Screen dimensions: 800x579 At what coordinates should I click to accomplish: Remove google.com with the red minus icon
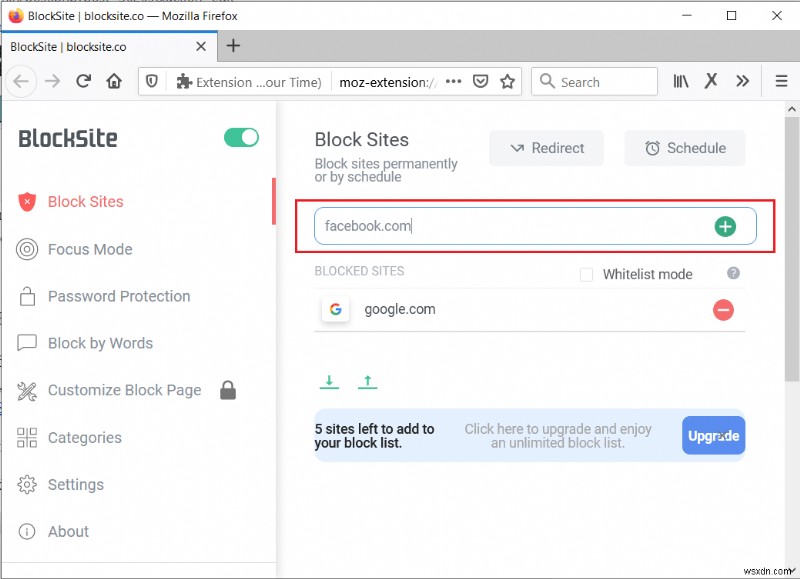tap(724, 310)
